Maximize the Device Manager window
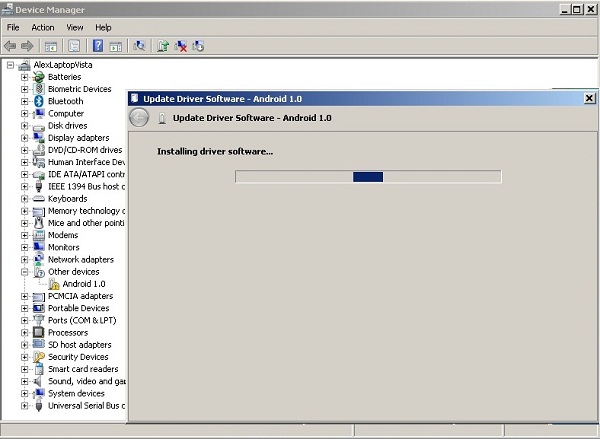The width and height of the screenshot is (600, 439). (577, 10)
